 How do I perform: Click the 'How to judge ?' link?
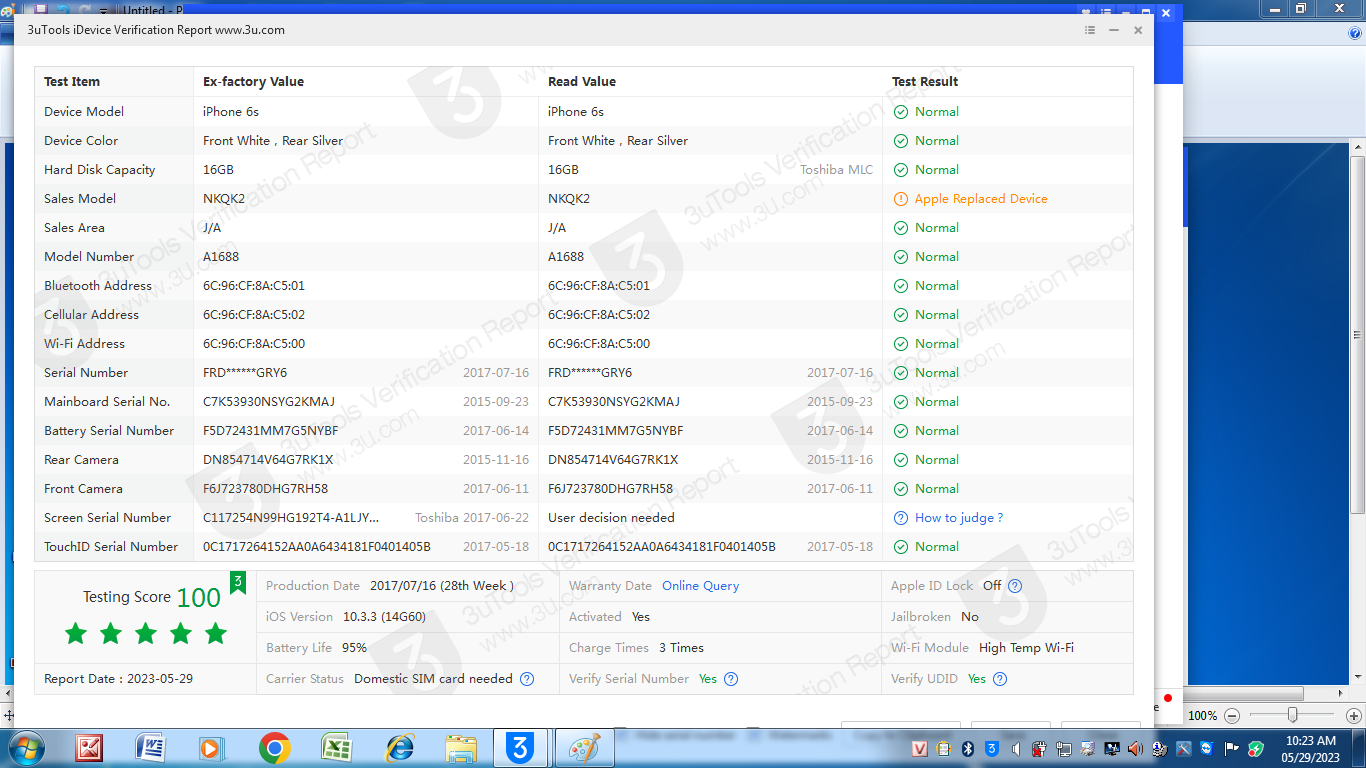(958, 518)
